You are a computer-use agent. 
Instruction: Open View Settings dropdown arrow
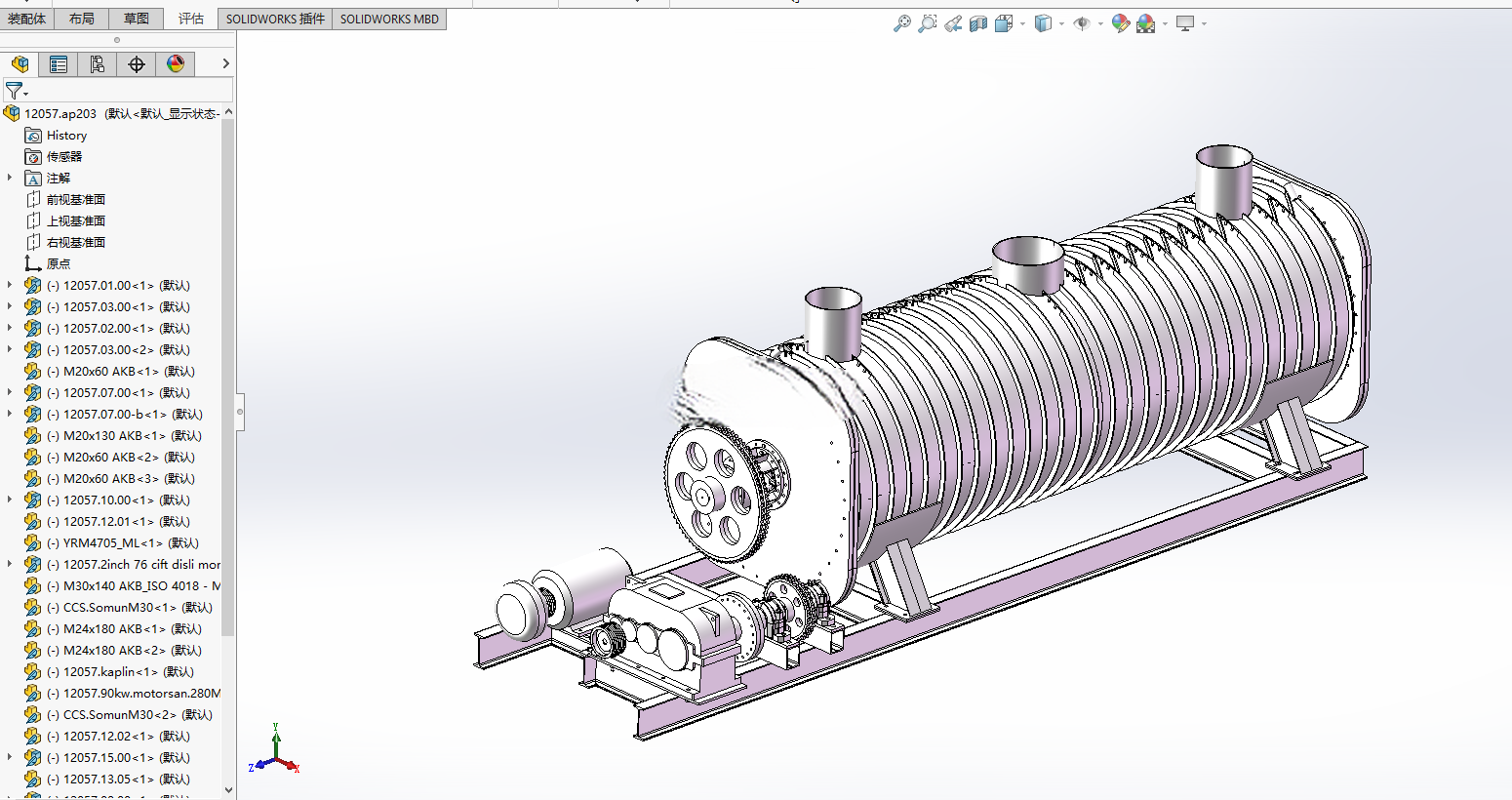point(1204,24)
